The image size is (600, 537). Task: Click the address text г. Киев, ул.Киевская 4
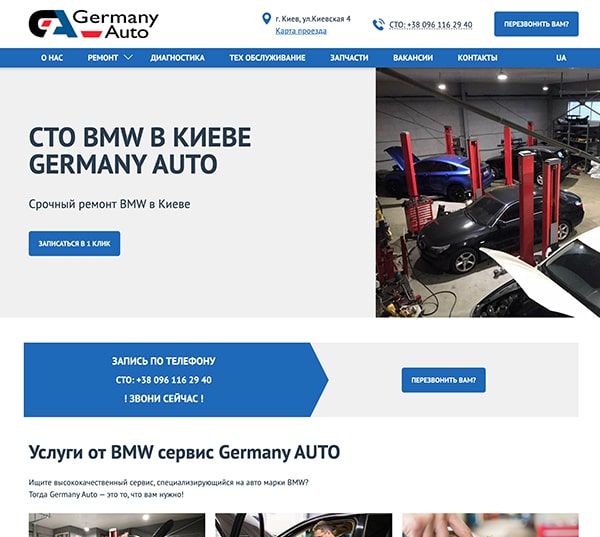(x=313, y=19)
